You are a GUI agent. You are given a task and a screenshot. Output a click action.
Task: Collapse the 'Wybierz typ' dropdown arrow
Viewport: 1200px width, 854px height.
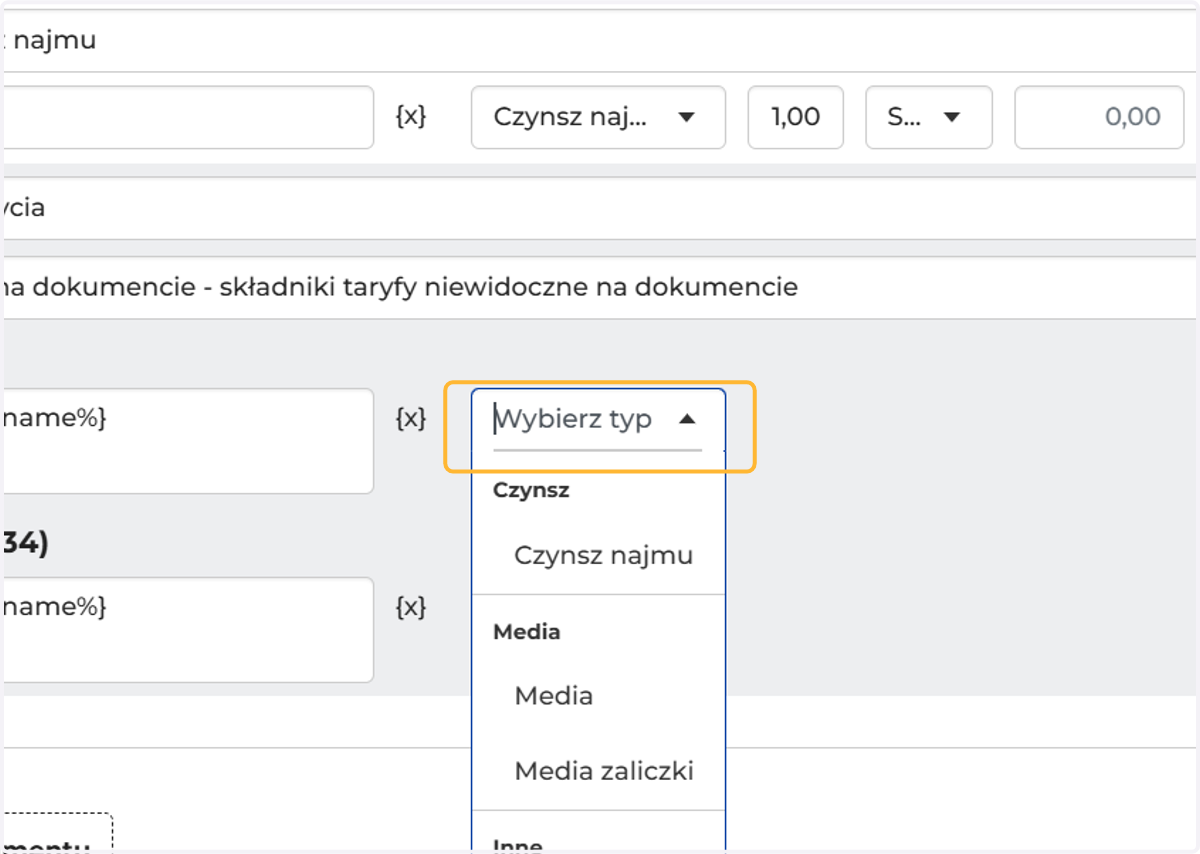click(x=687, y=419)
